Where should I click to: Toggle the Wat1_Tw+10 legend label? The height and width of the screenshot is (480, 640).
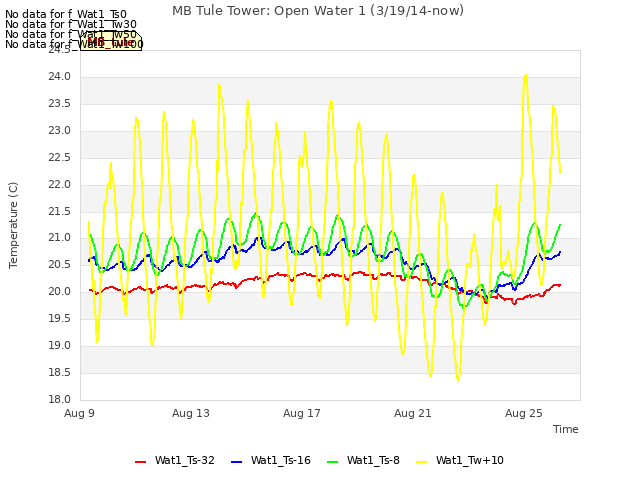coord(470,460)
